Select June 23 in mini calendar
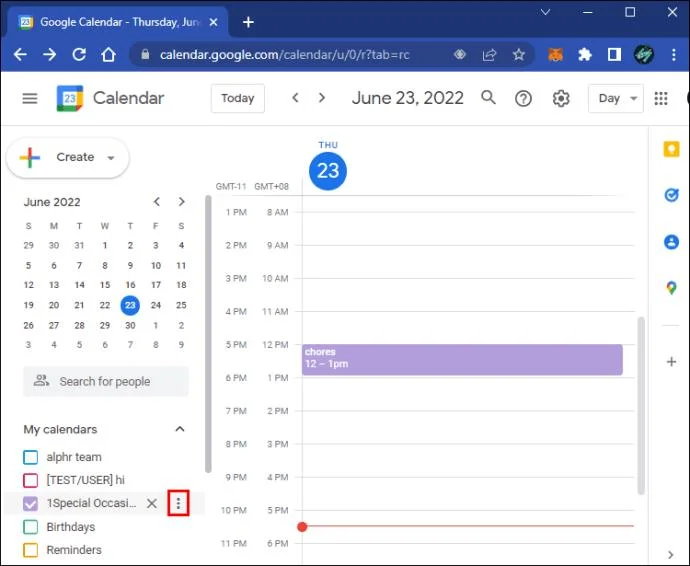 coord(130,305)
